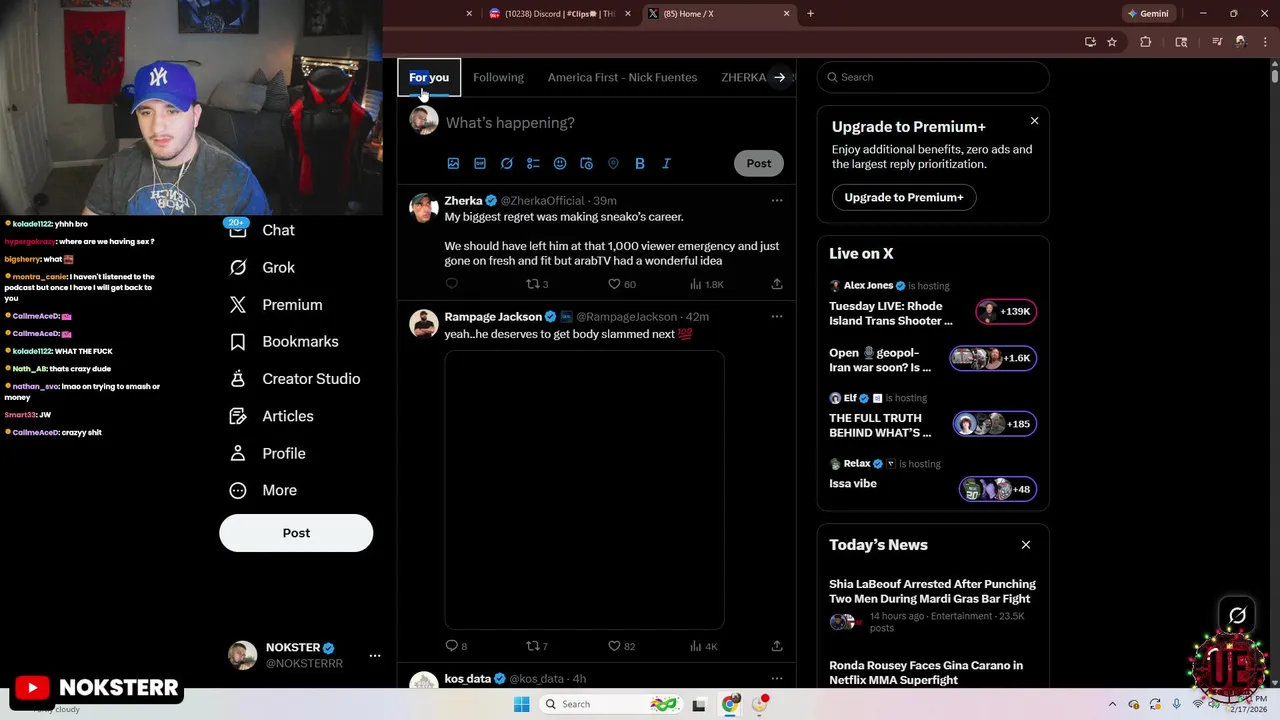Click the large sidebar Post button
Image resolution: width=1280 pixels, height=720 pixels.
[x=296, y=533]
